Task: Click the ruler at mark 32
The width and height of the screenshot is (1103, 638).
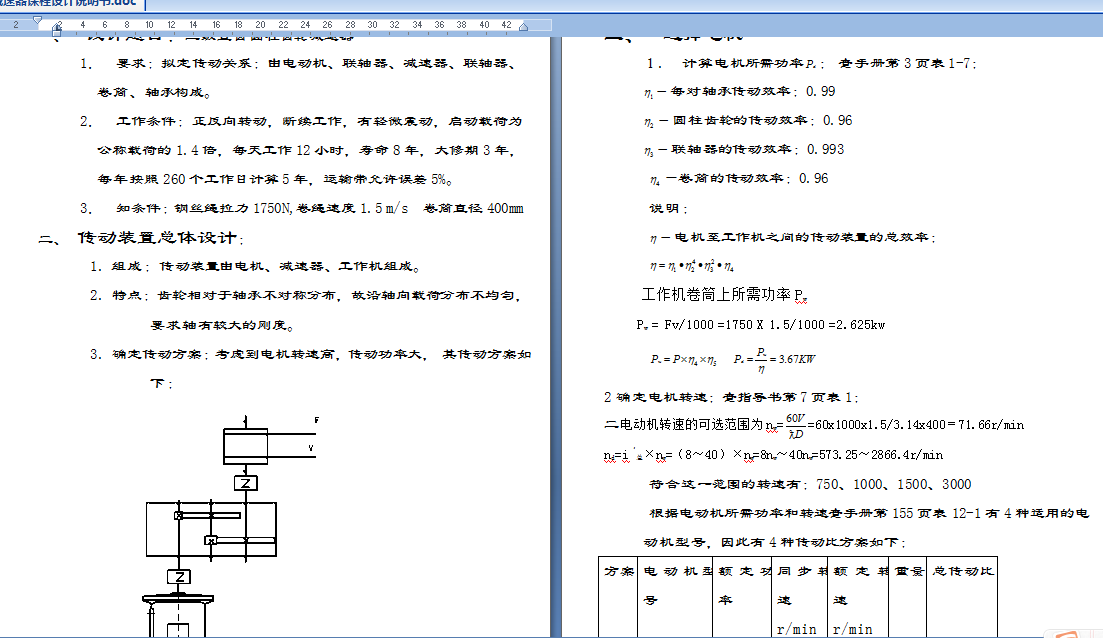Action: 395,25
